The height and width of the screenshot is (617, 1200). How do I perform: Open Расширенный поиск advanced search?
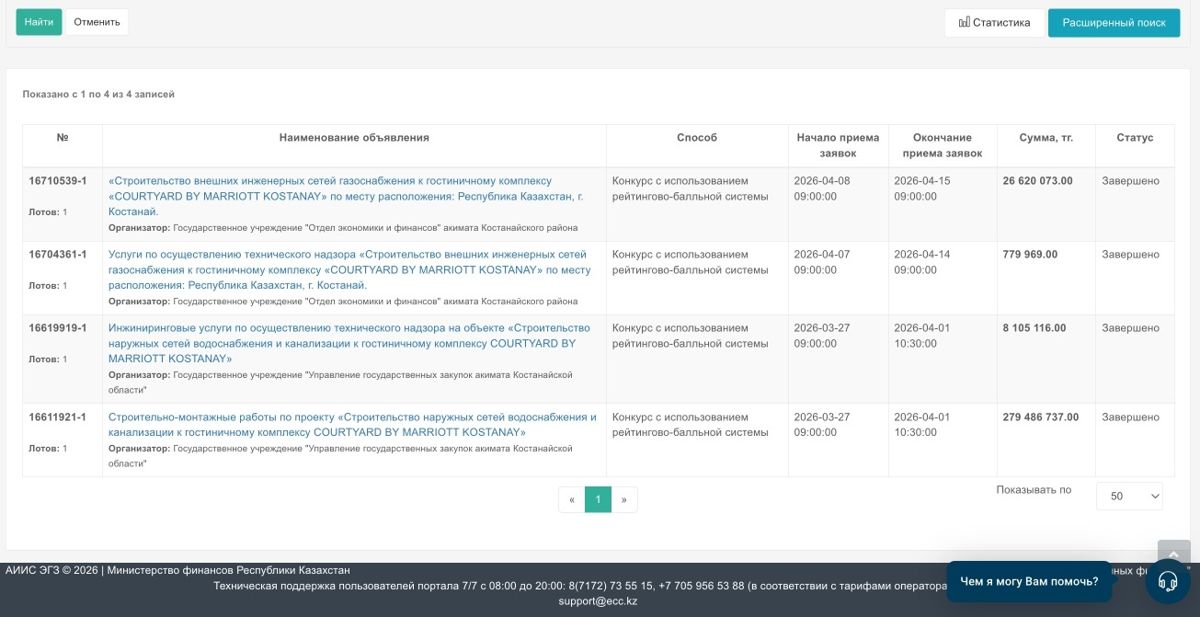1113,23
